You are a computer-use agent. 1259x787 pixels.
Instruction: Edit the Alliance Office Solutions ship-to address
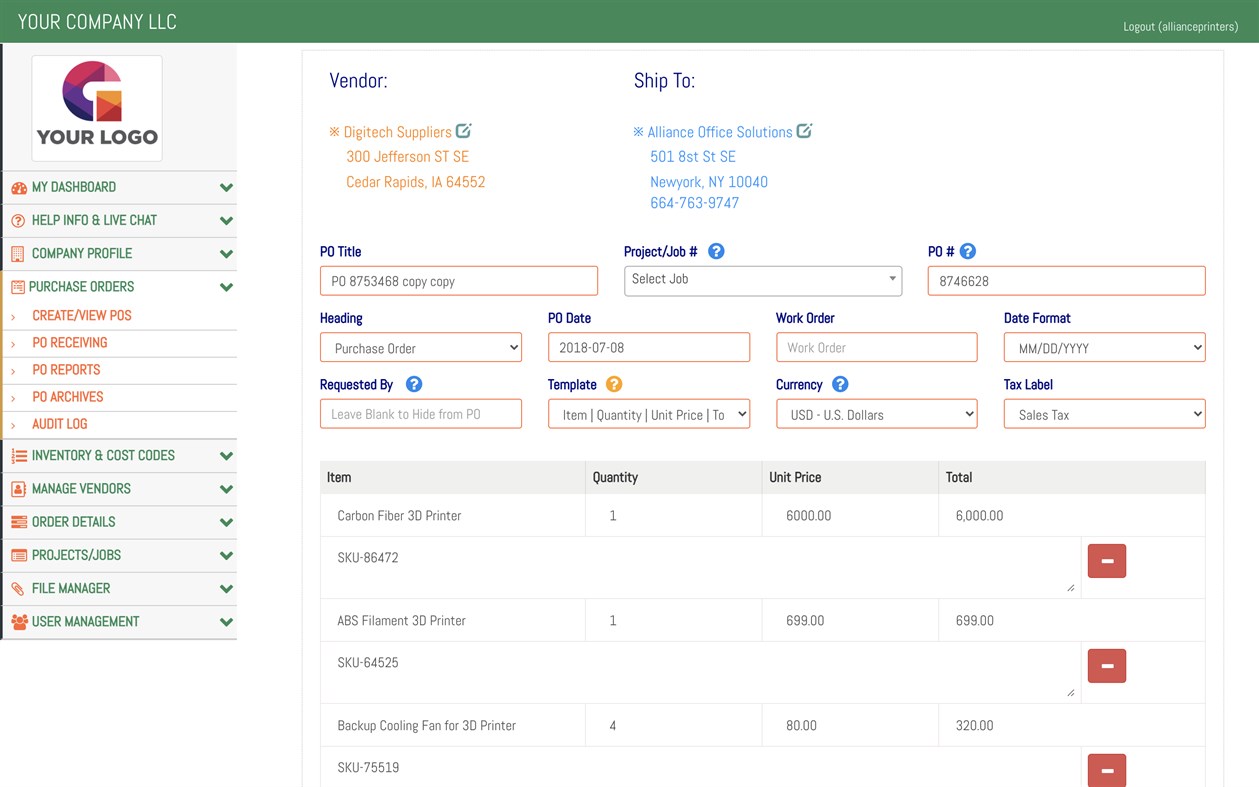[x=805, y=130]
